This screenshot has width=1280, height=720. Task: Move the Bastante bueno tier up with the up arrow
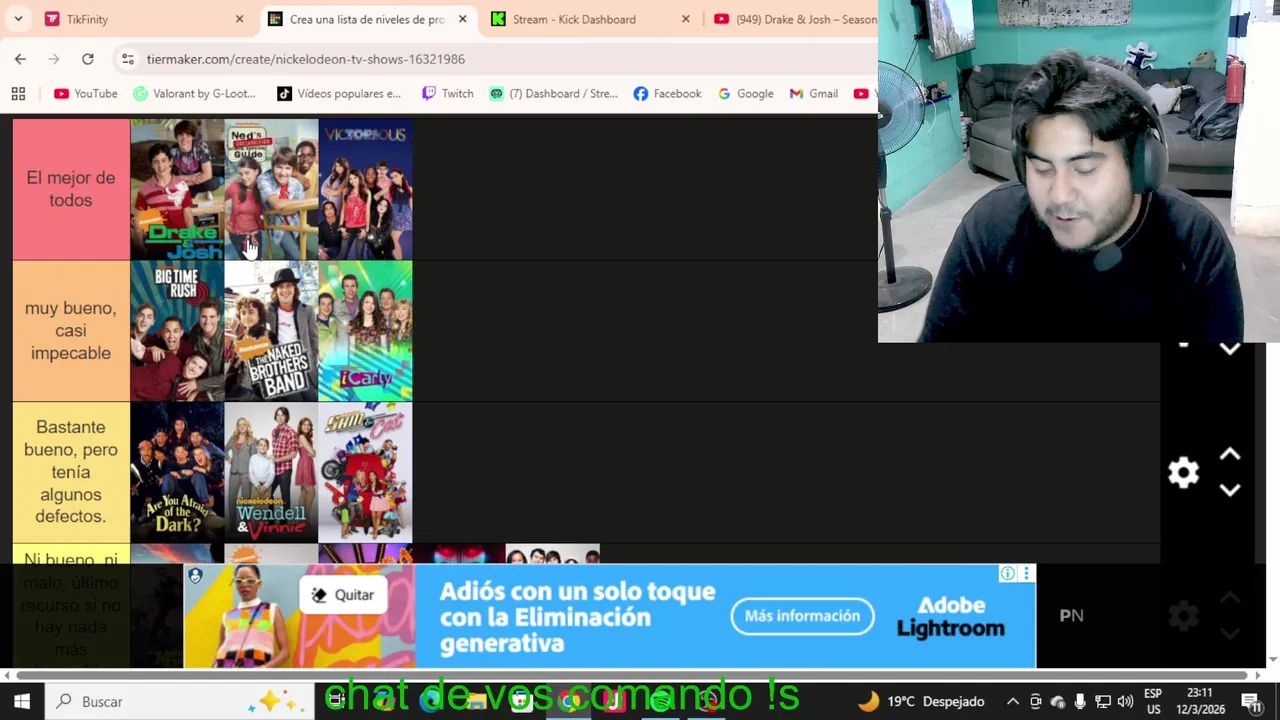point(1230,455)
